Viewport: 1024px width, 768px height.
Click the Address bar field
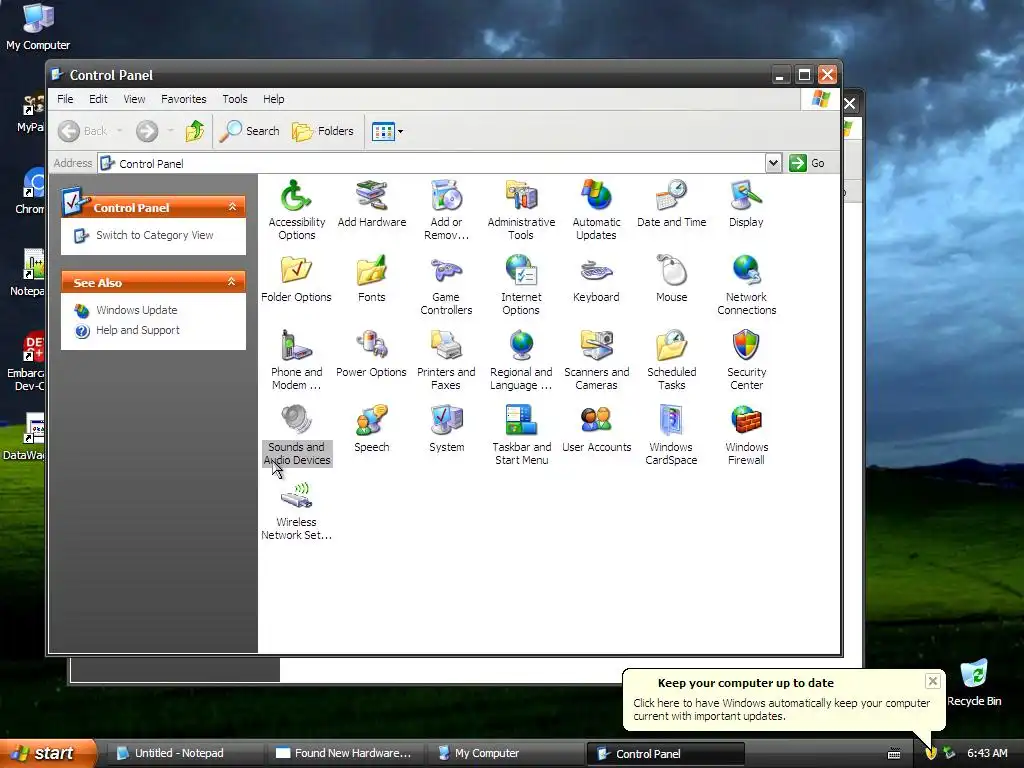[432, 163]
